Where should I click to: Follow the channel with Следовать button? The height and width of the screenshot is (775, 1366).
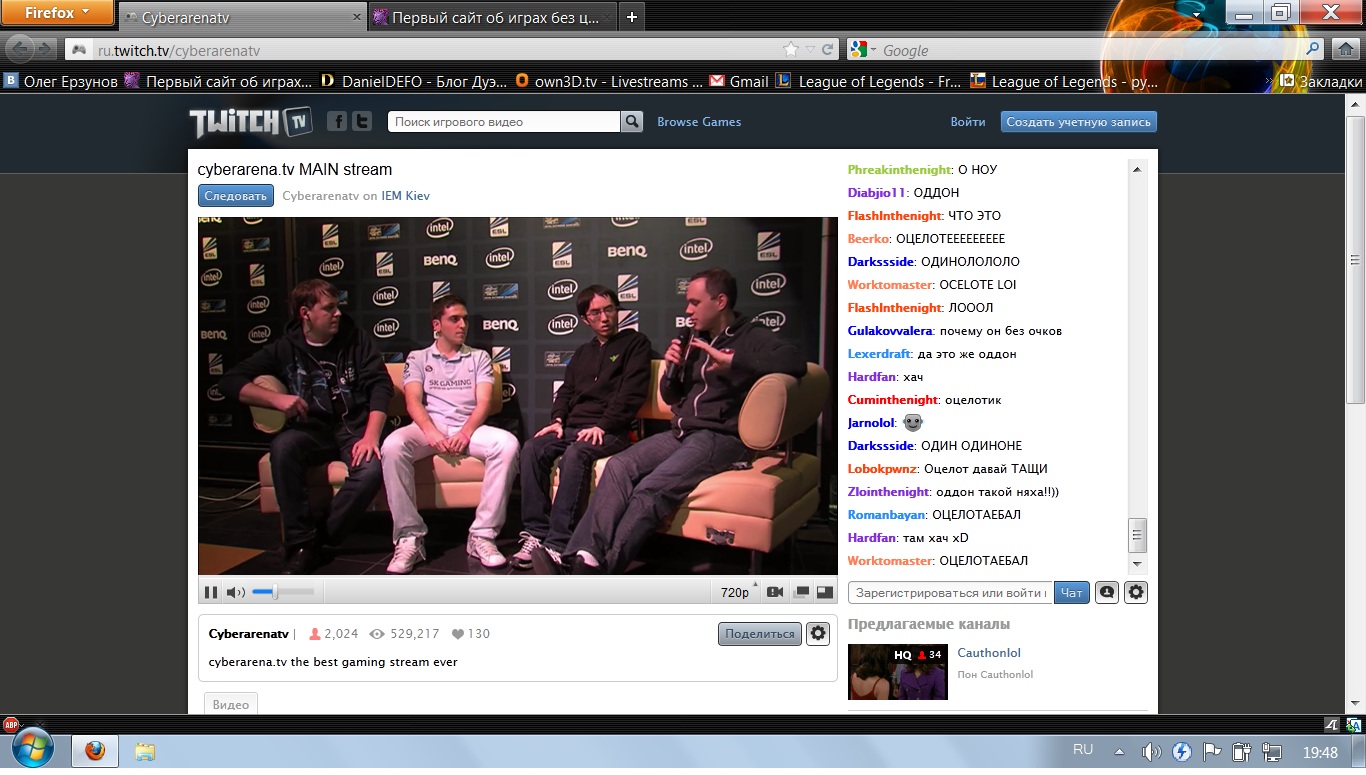click(236, 196)
